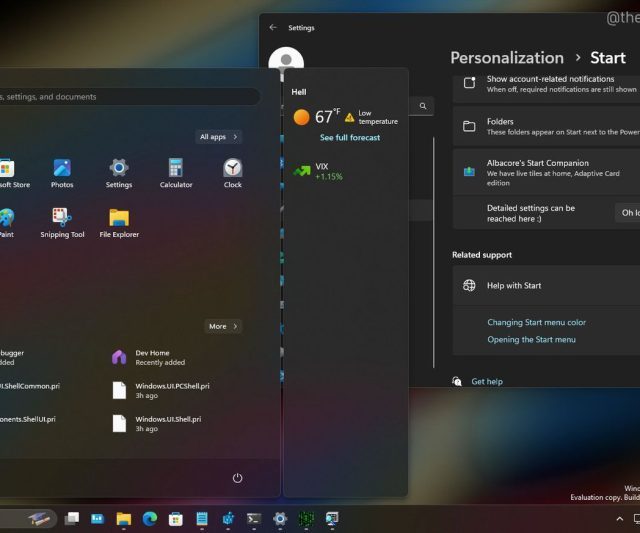Go to Personalization breadcrumb

click(507, 58)
